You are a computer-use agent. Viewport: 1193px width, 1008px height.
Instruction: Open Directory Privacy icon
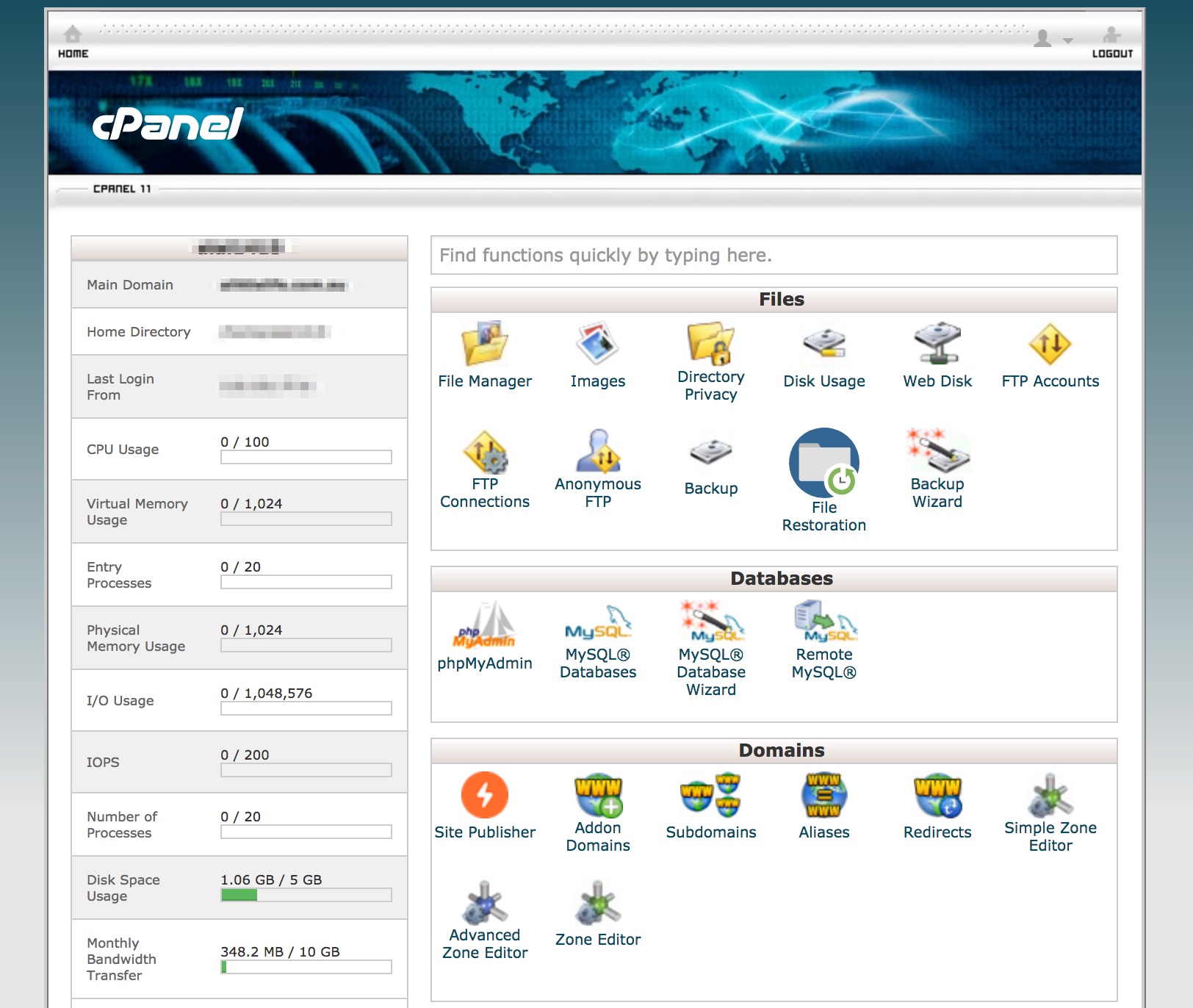(x=711, y=343)
